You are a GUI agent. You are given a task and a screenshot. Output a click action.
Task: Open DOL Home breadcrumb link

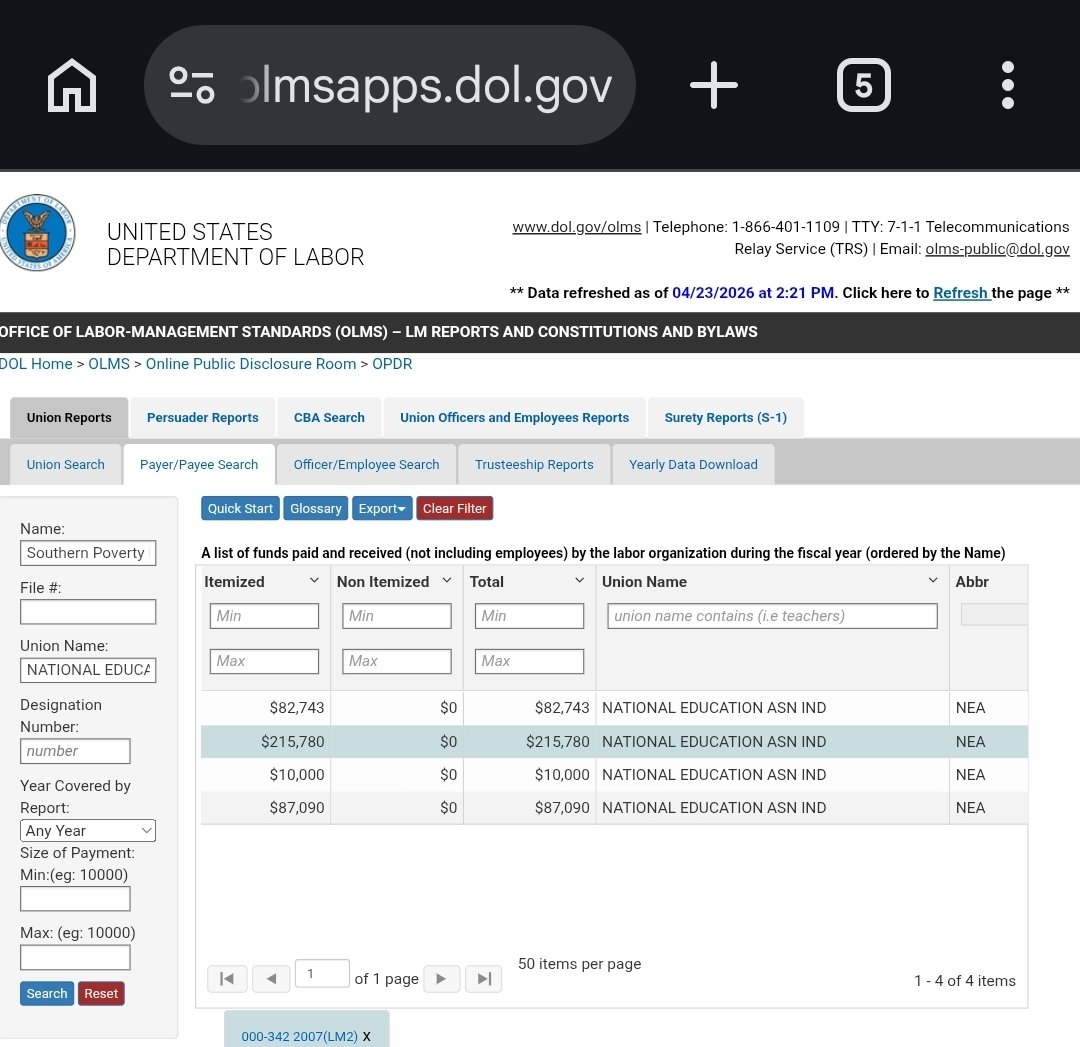36,364
